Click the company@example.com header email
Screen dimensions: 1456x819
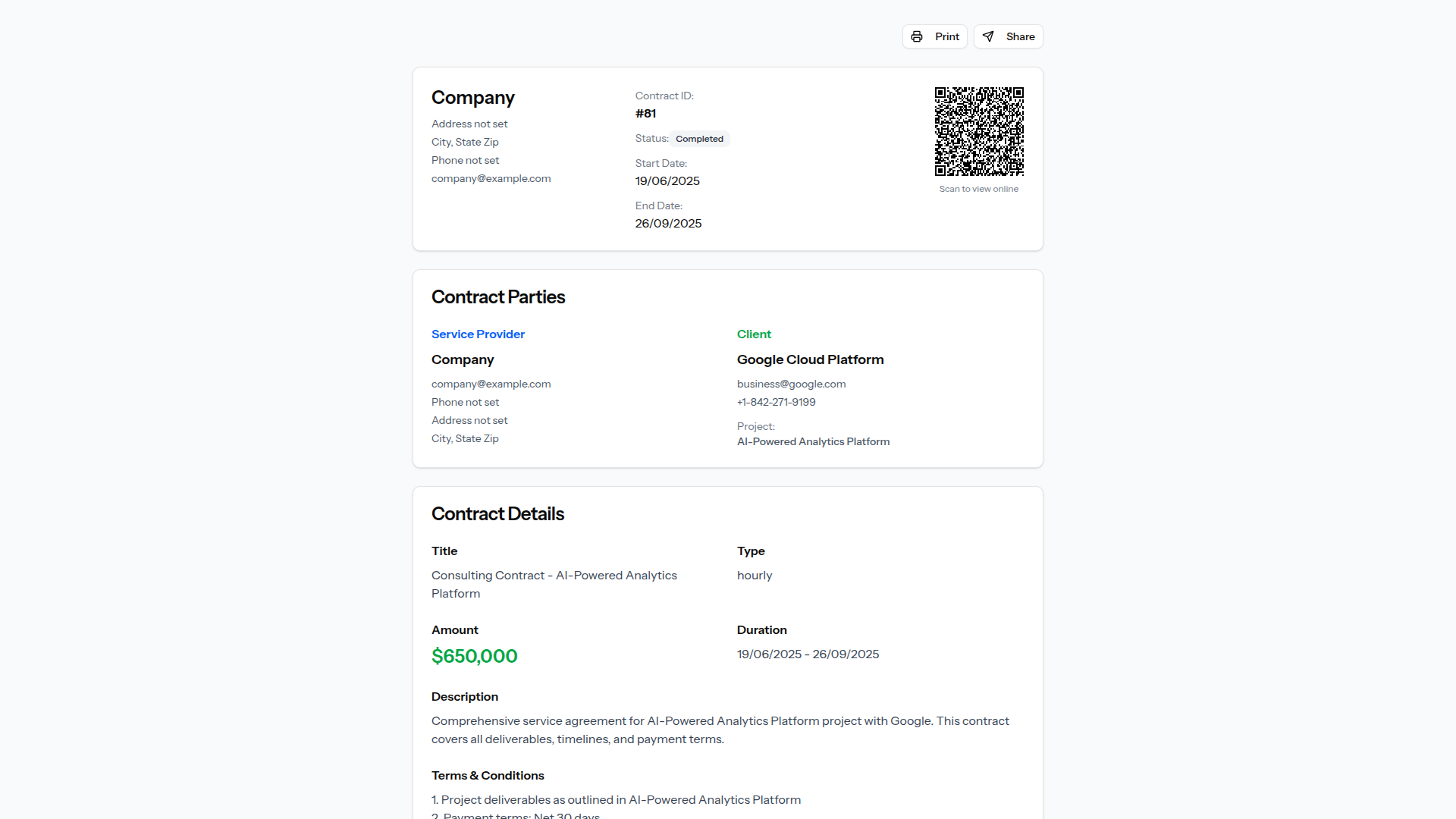(491, 178)
